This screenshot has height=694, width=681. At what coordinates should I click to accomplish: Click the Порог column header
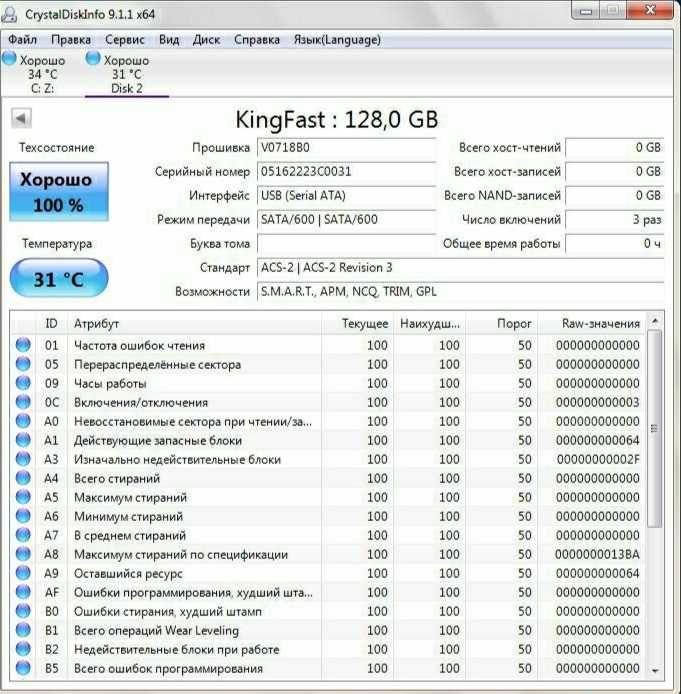pos(501,324)
